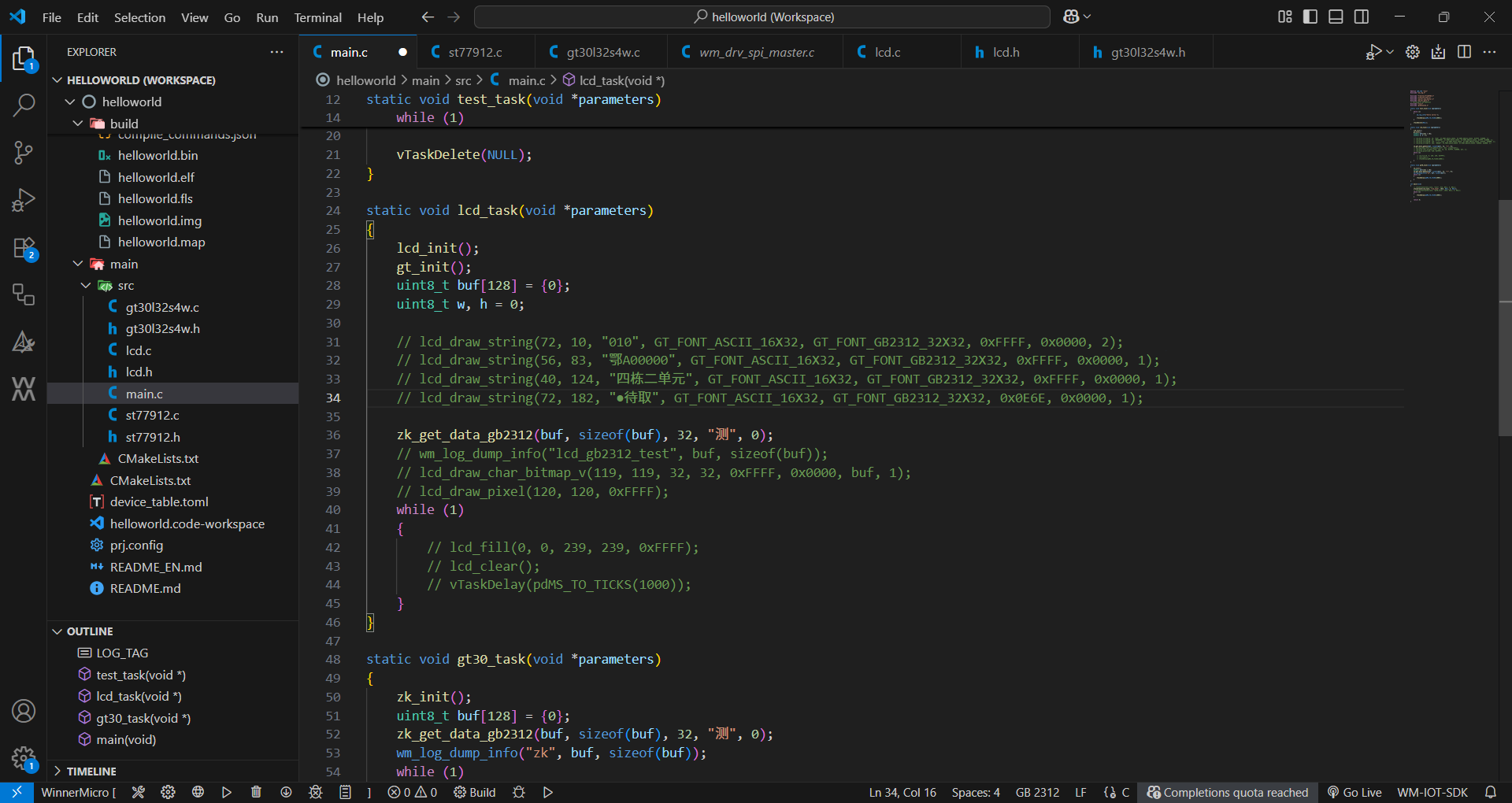Collapse the build folder
1512x803 pixels.
click(78, 124)
